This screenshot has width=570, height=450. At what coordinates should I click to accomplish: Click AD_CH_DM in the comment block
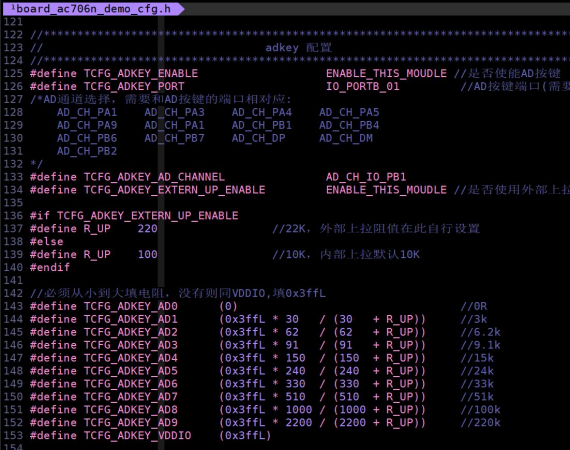(x=346, y=138)
